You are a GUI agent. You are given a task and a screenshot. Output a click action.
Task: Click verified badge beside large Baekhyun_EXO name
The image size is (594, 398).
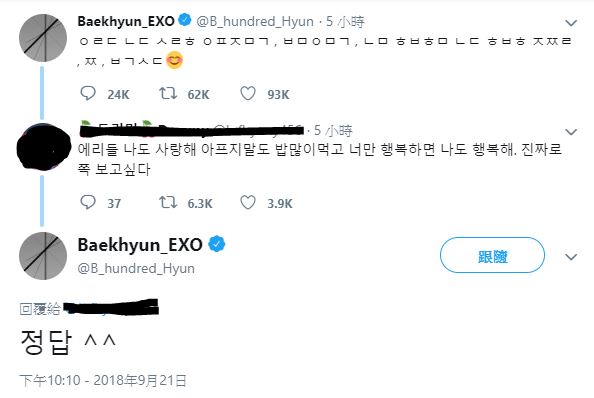[x=217, y=244]
